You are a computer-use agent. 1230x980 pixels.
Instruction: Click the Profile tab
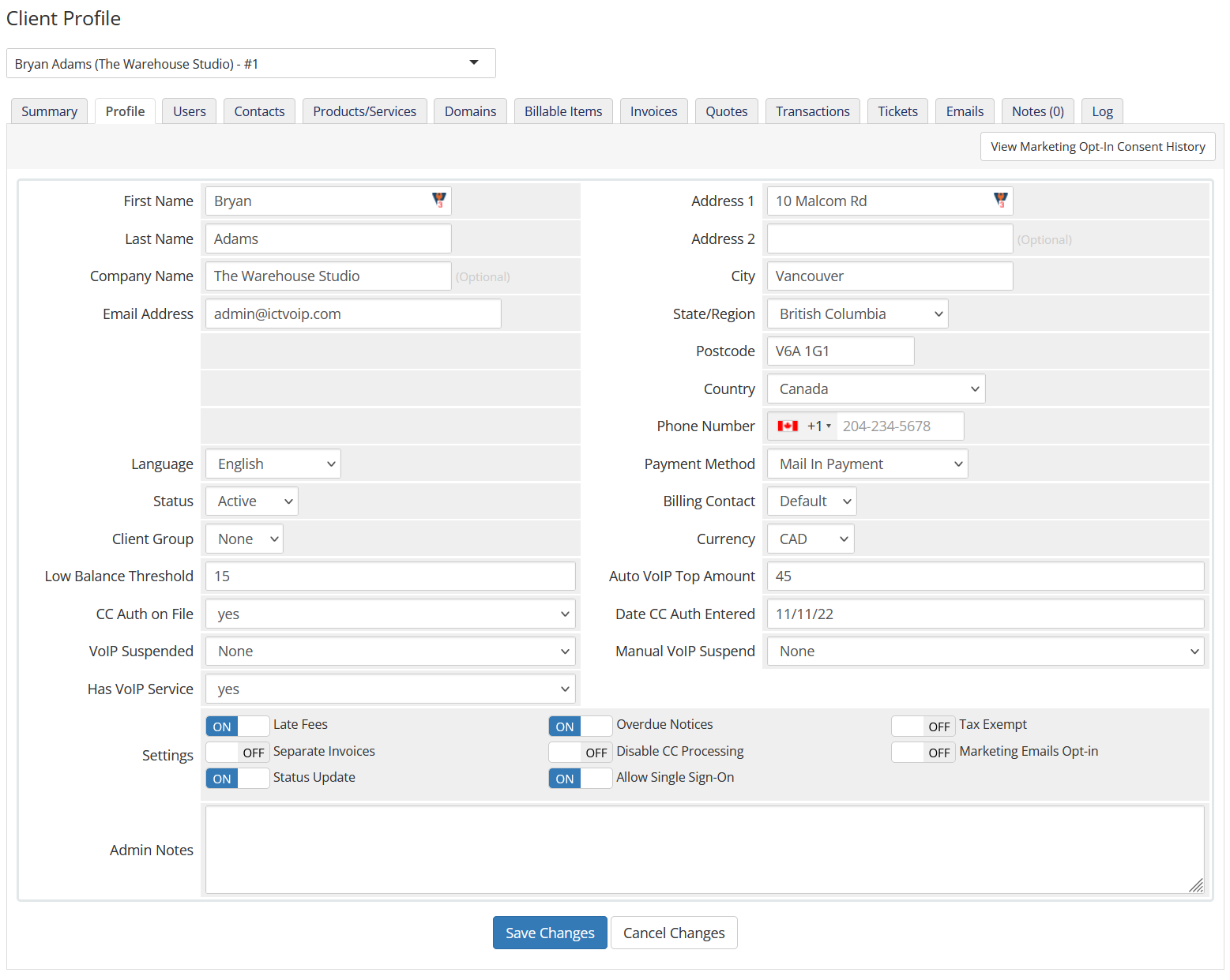click(125, 111)
